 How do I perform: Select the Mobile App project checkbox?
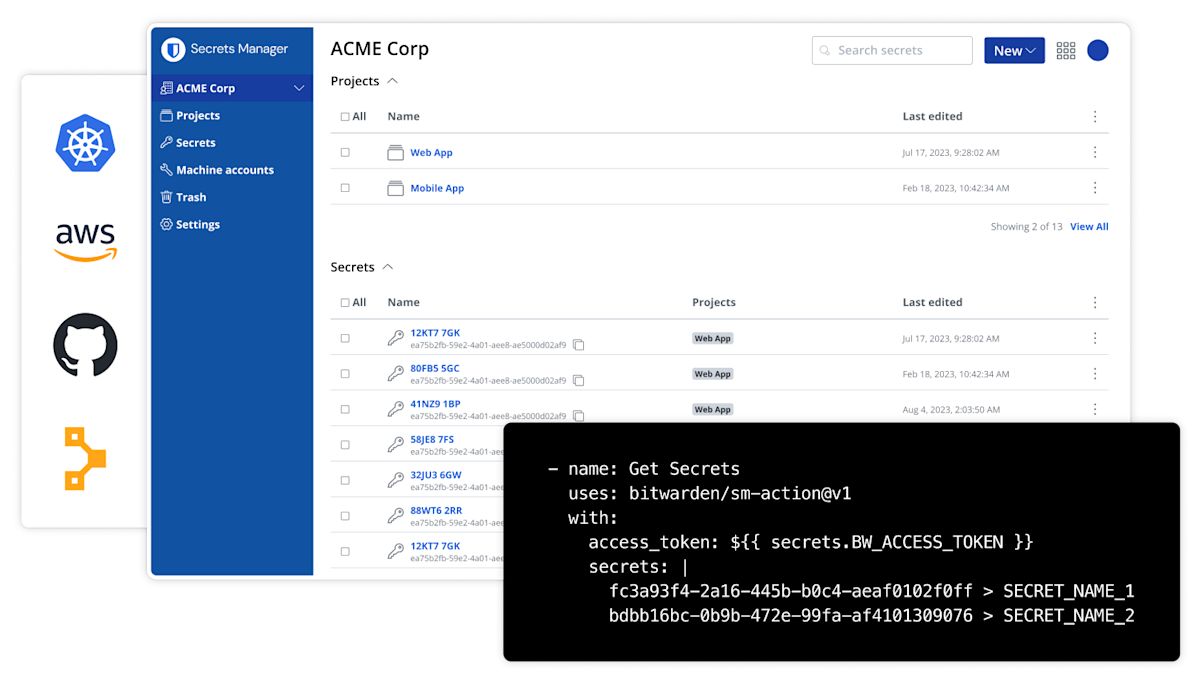tap(345, 188)
